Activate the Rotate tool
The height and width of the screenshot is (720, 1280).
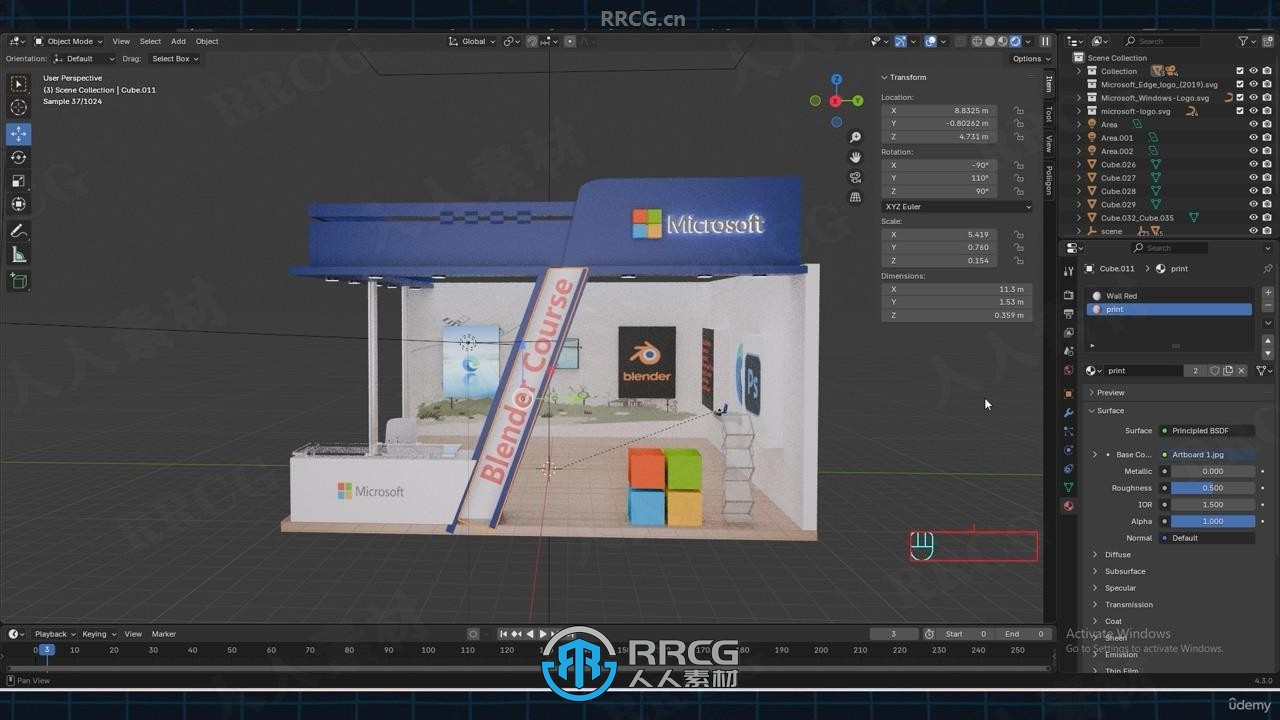[x=19, y=157]
